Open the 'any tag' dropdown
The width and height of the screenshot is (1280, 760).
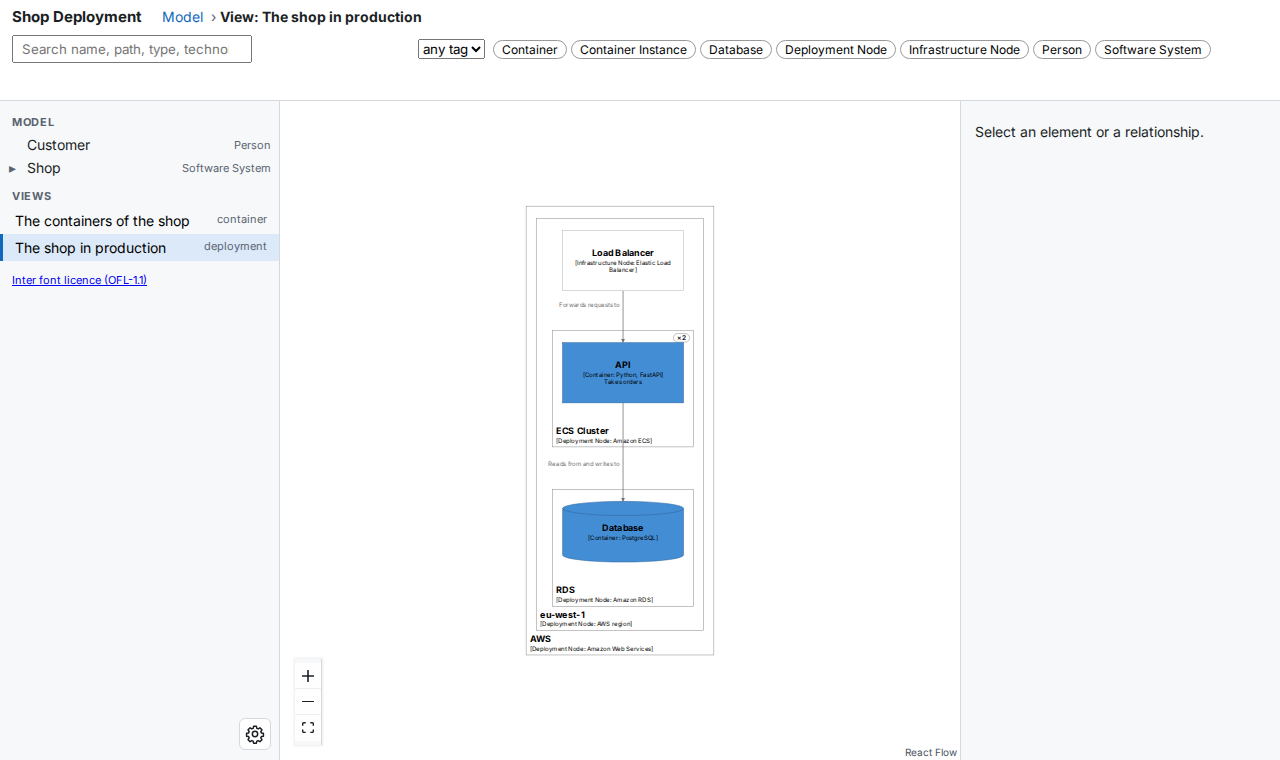point(451,49)
